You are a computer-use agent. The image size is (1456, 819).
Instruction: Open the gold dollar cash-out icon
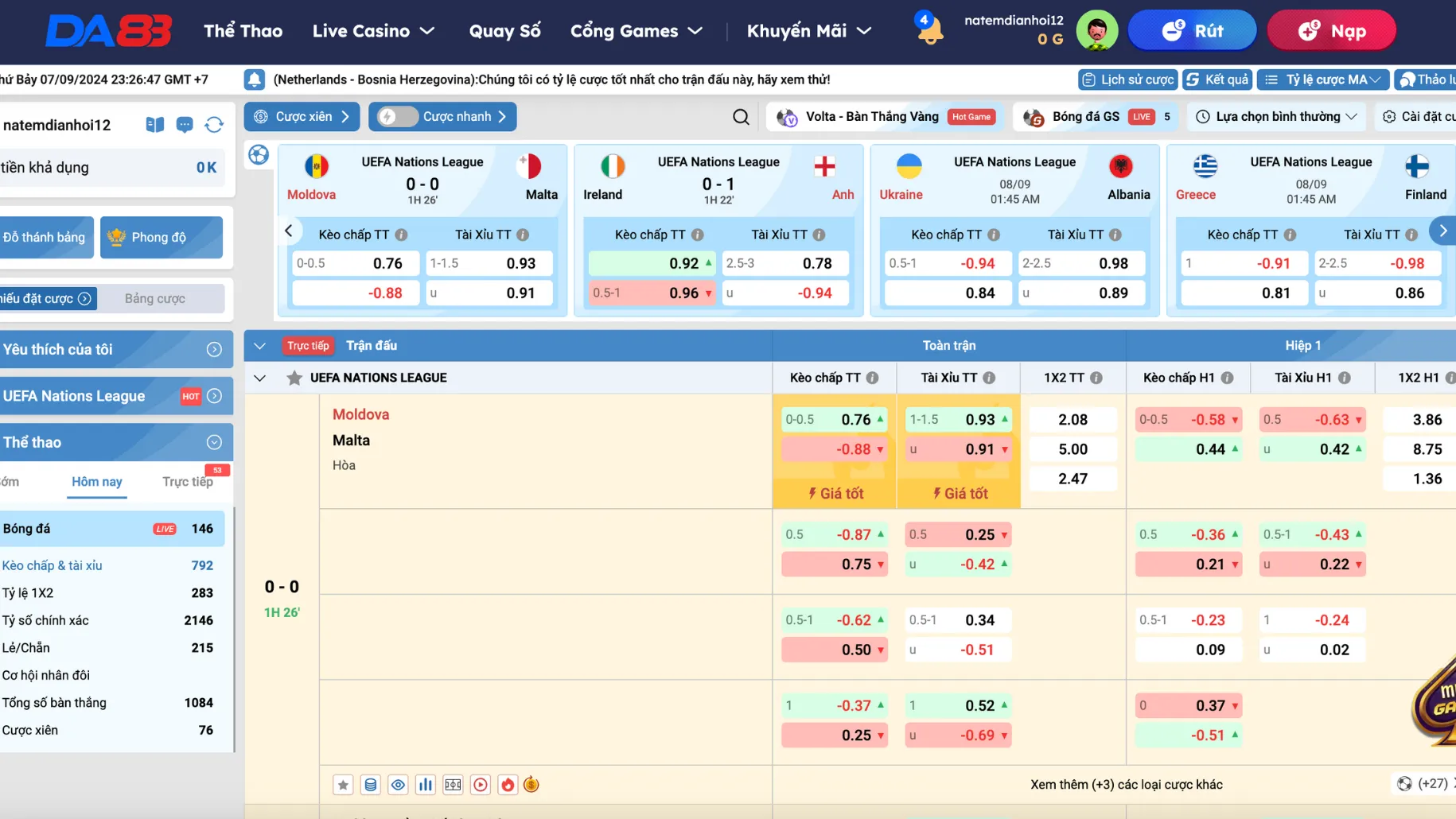click(x=531, y=785)
